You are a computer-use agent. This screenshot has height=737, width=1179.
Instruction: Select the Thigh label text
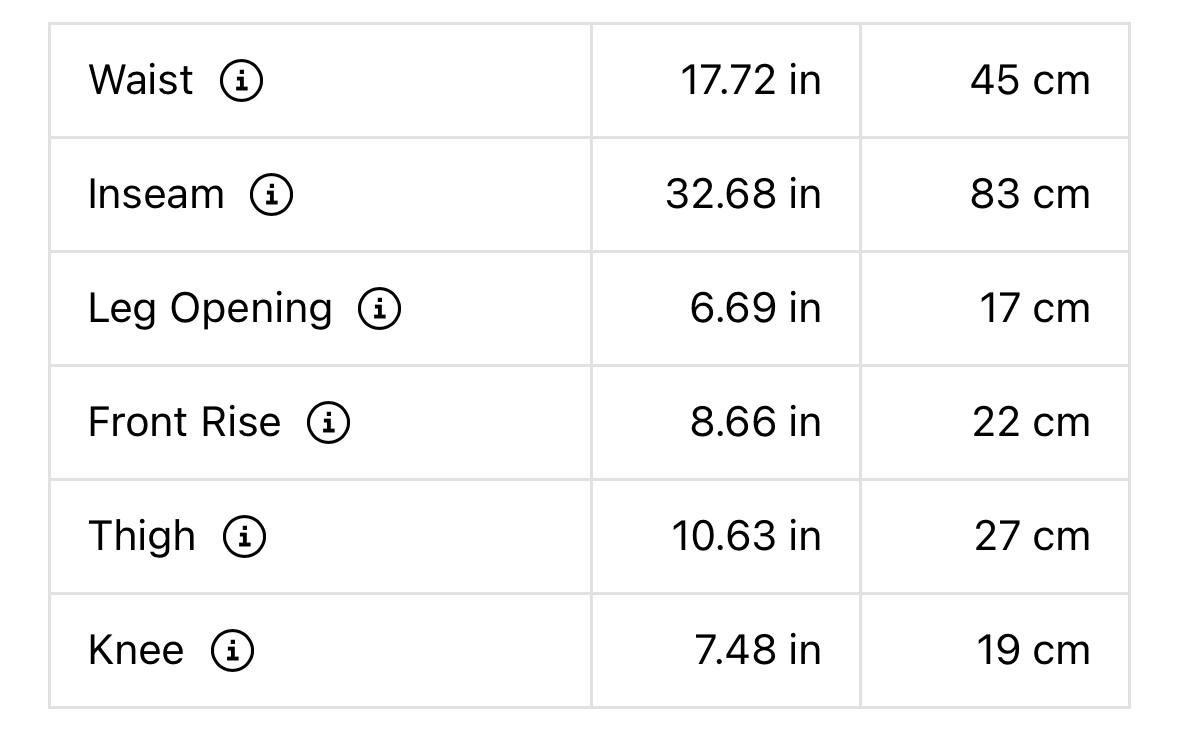point(142,538)
